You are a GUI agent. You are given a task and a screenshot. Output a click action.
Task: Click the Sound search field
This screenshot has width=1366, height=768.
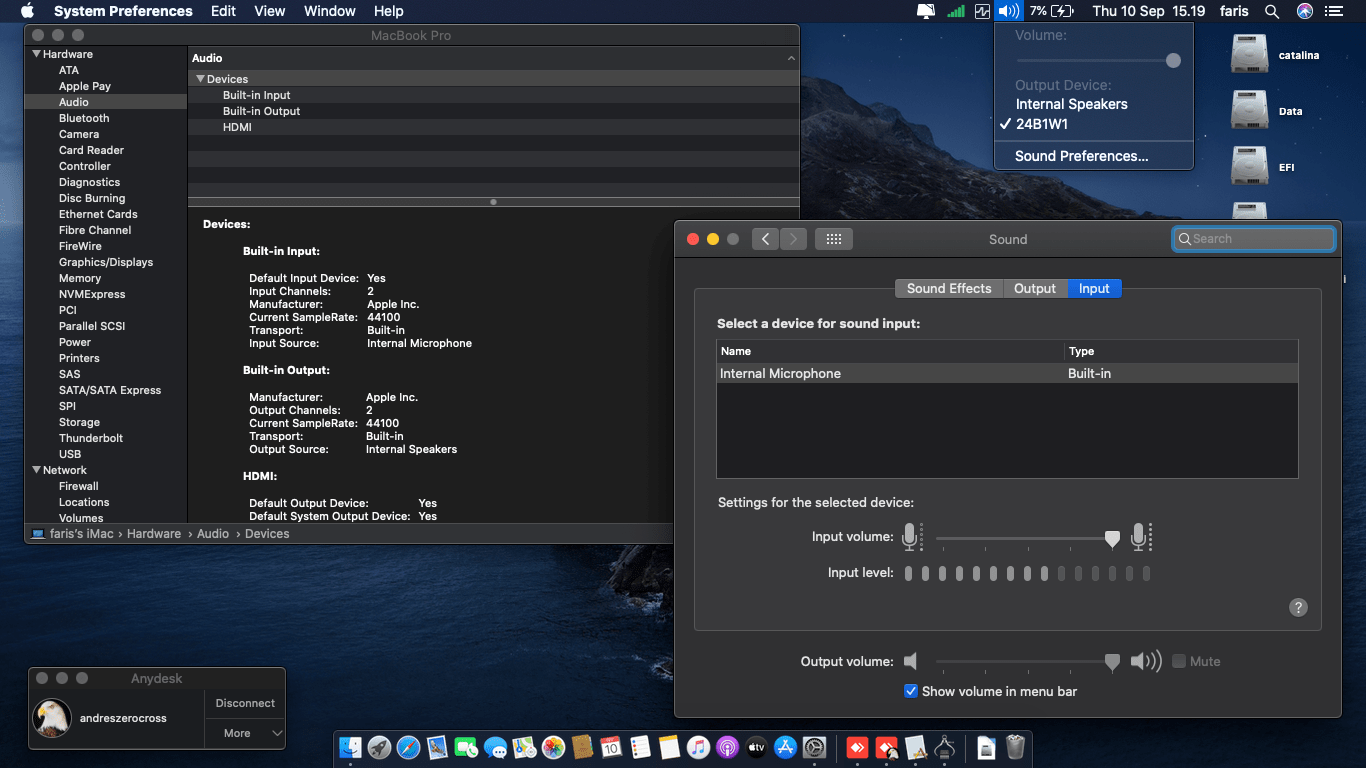1254,239
